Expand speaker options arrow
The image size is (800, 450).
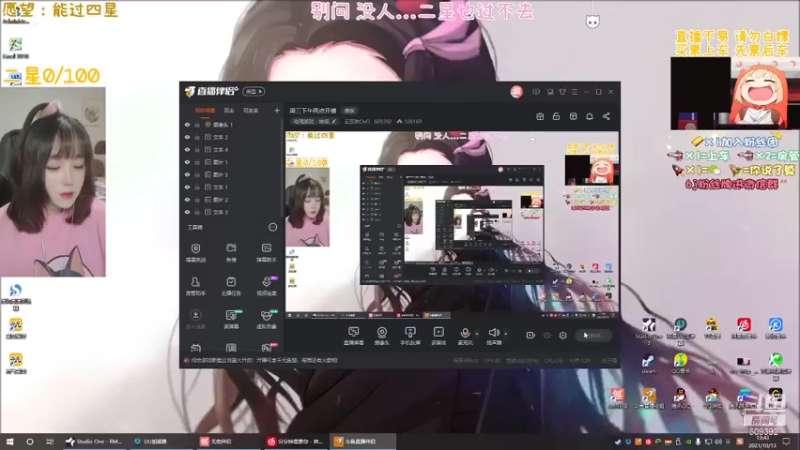coord(506,334)
